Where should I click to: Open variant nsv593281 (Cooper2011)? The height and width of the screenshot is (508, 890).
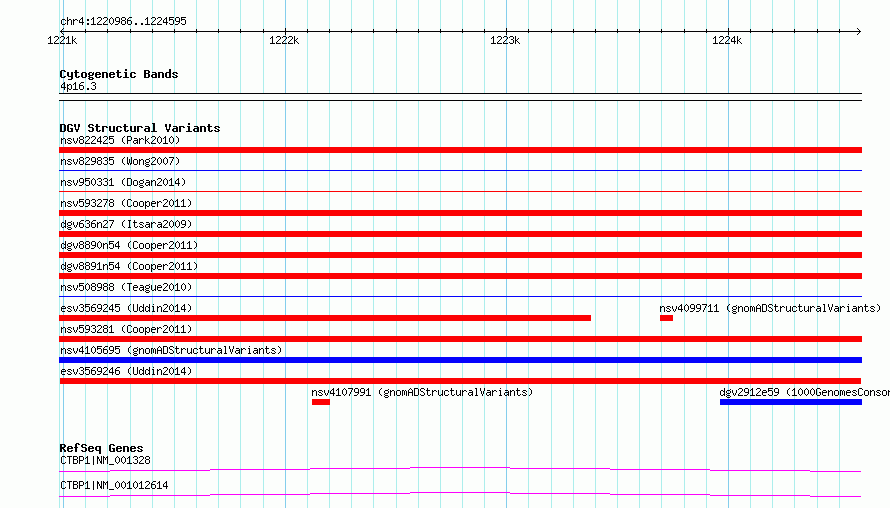coord(126,329)
